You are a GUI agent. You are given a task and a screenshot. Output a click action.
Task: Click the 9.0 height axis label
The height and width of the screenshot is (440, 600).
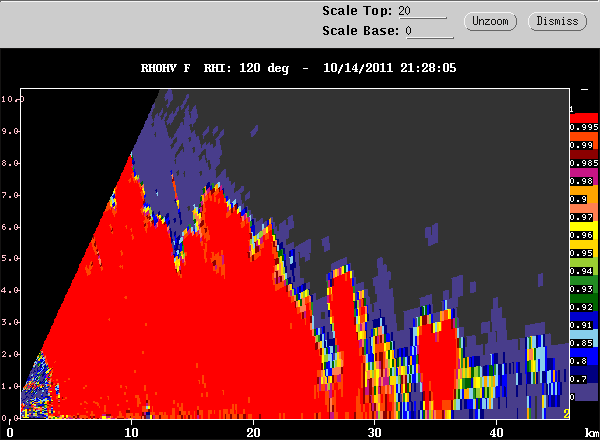[10, 131]
